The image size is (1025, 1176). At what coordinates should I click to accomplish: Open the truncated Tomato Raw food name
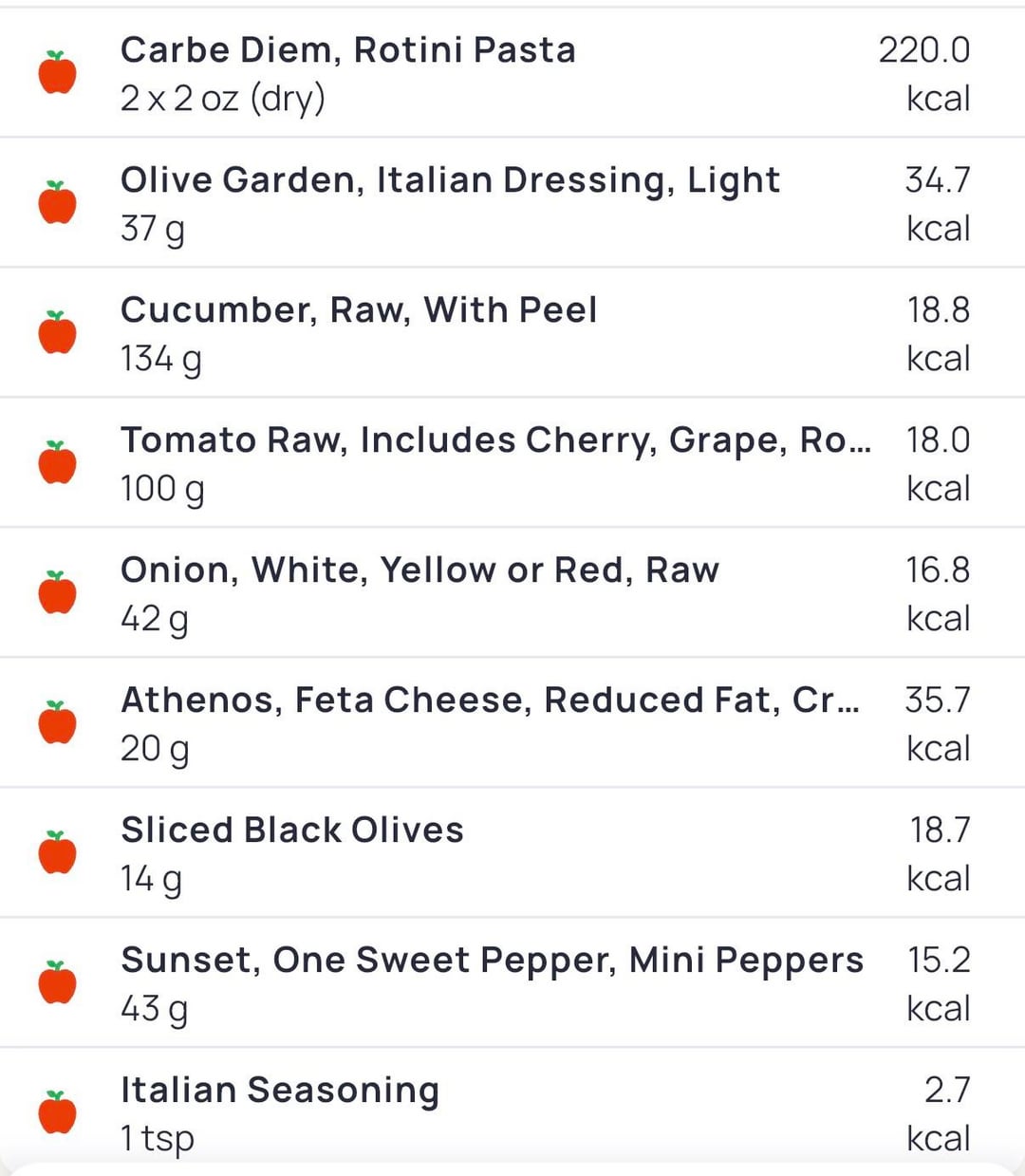[494, 440]
